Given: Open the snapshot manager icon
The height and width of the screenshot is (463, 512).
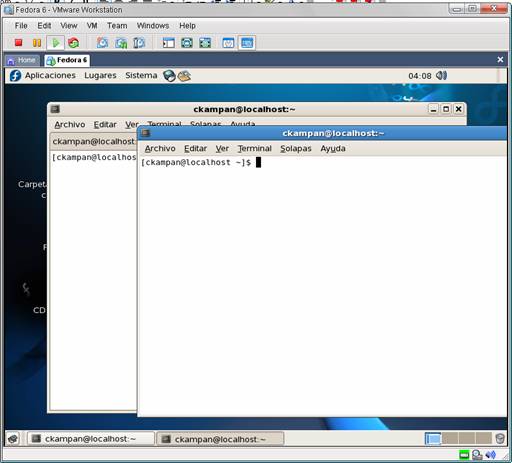Looking at the screenshot, I should click(139, 43).
